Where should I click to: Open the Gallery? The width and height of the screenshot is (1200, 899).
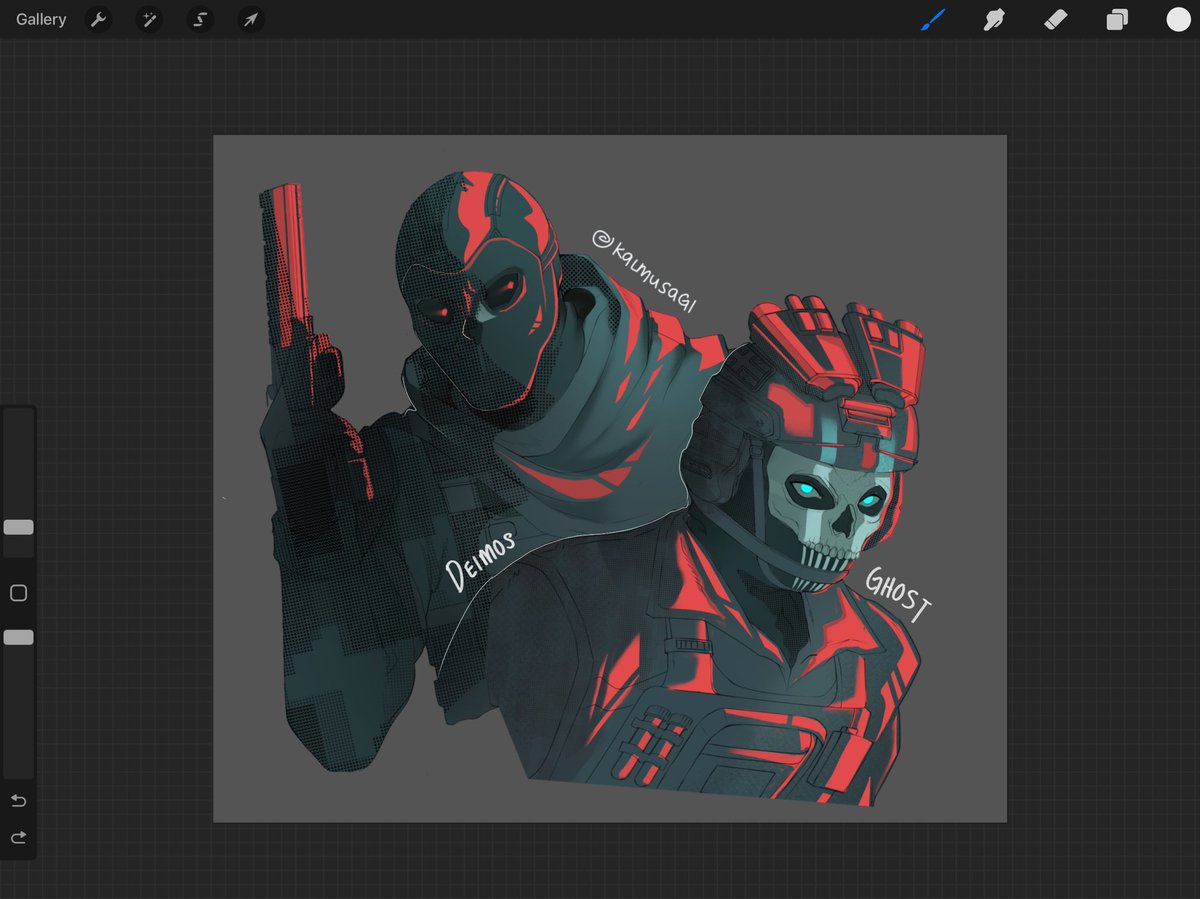tap(41, 19)
